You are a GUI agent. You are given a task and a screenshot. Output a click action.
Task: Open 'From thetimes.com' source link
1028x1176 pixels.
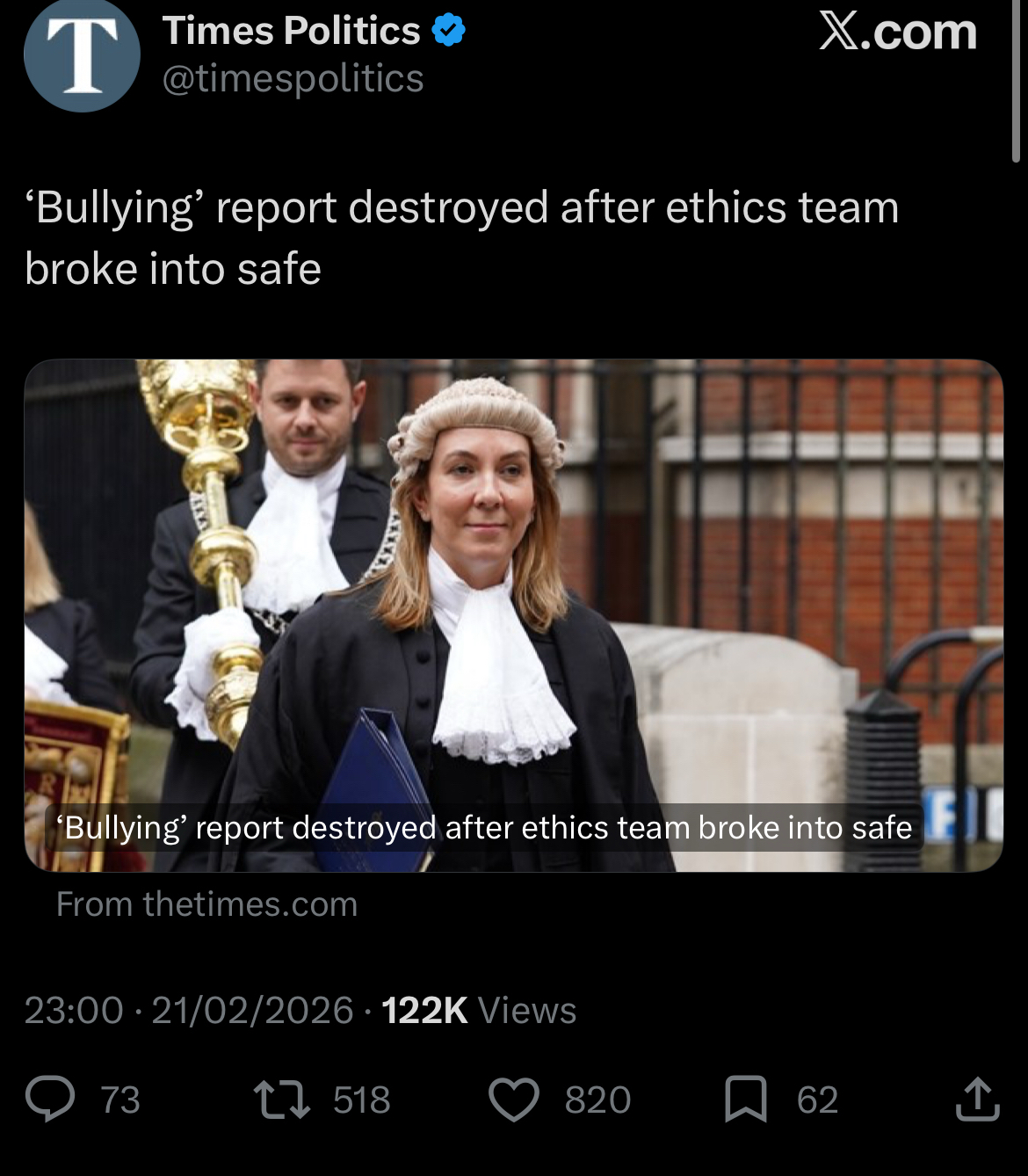click(x=207, y=904)
